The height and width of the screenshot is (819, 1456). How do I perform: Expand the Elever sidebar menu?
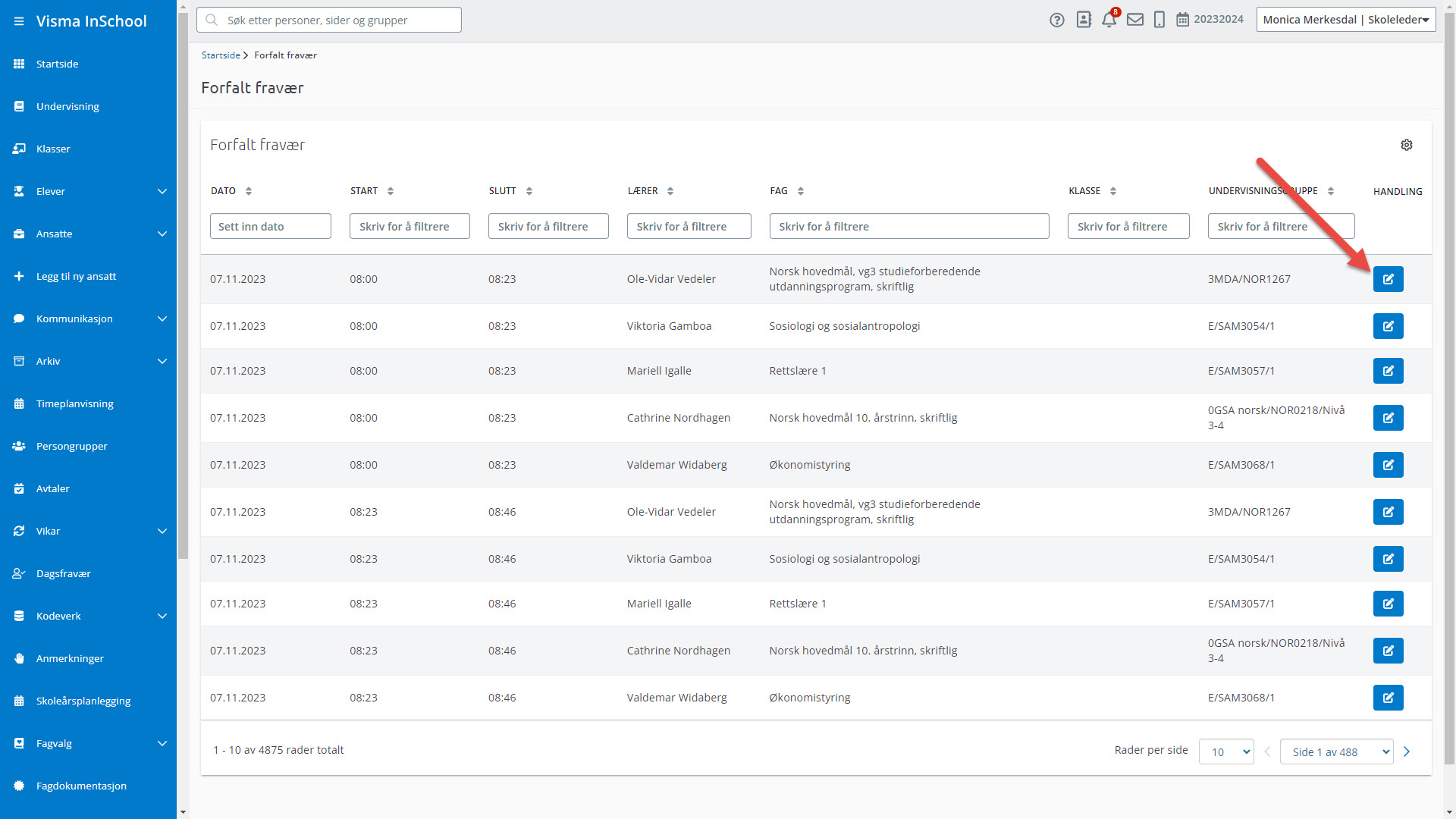pyautogui.click(x=88, y=191)
